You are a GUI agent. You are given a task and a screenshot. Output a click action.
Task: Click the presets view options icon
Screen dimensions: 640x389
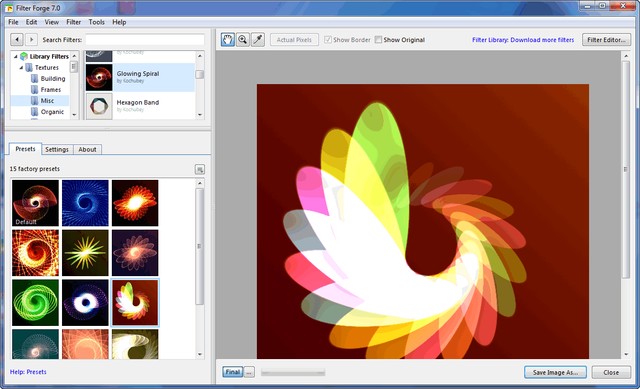tap(200, 169)
